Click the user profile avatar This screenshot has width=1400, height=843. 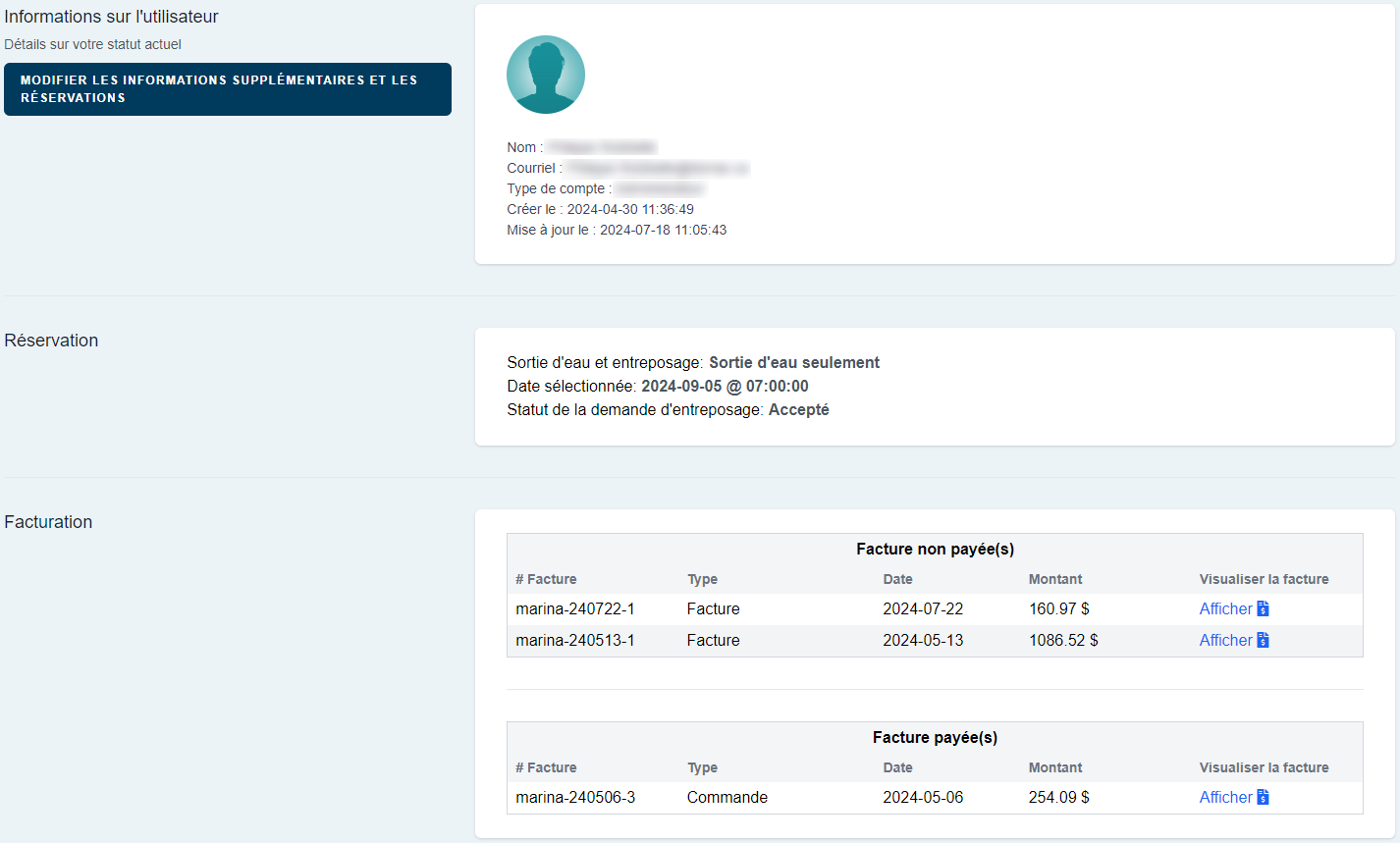coord(546,75)
